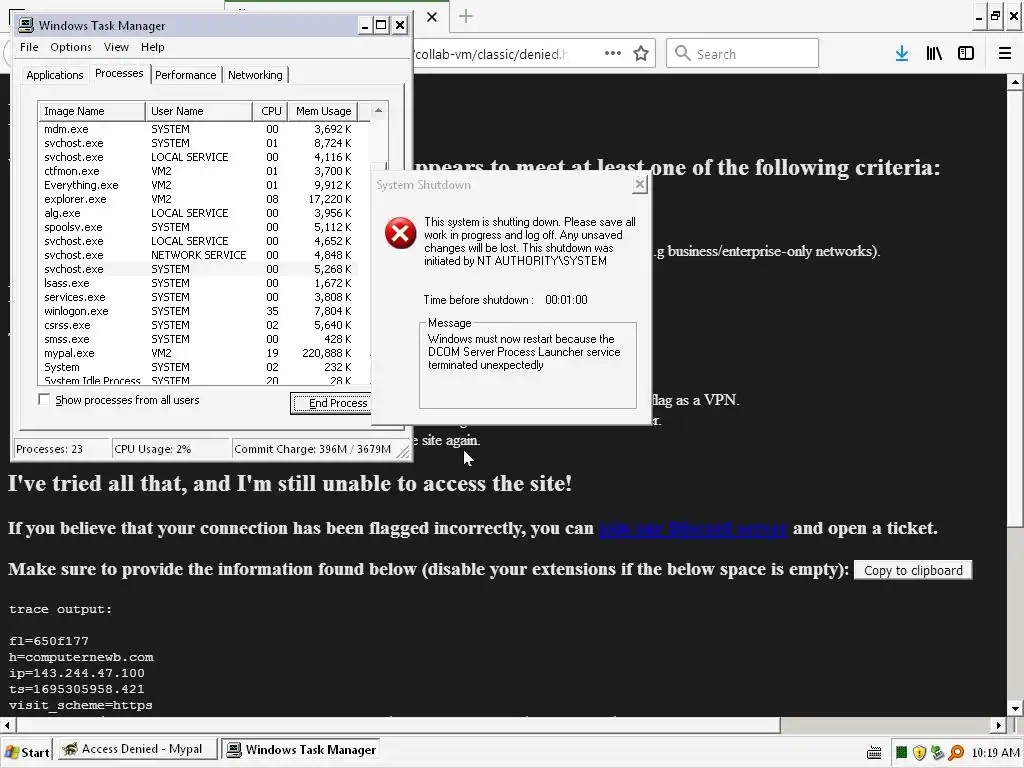The image size is (1024, 768).
Task: Sort processes by User Name column
Action: (x=199, y=111)
